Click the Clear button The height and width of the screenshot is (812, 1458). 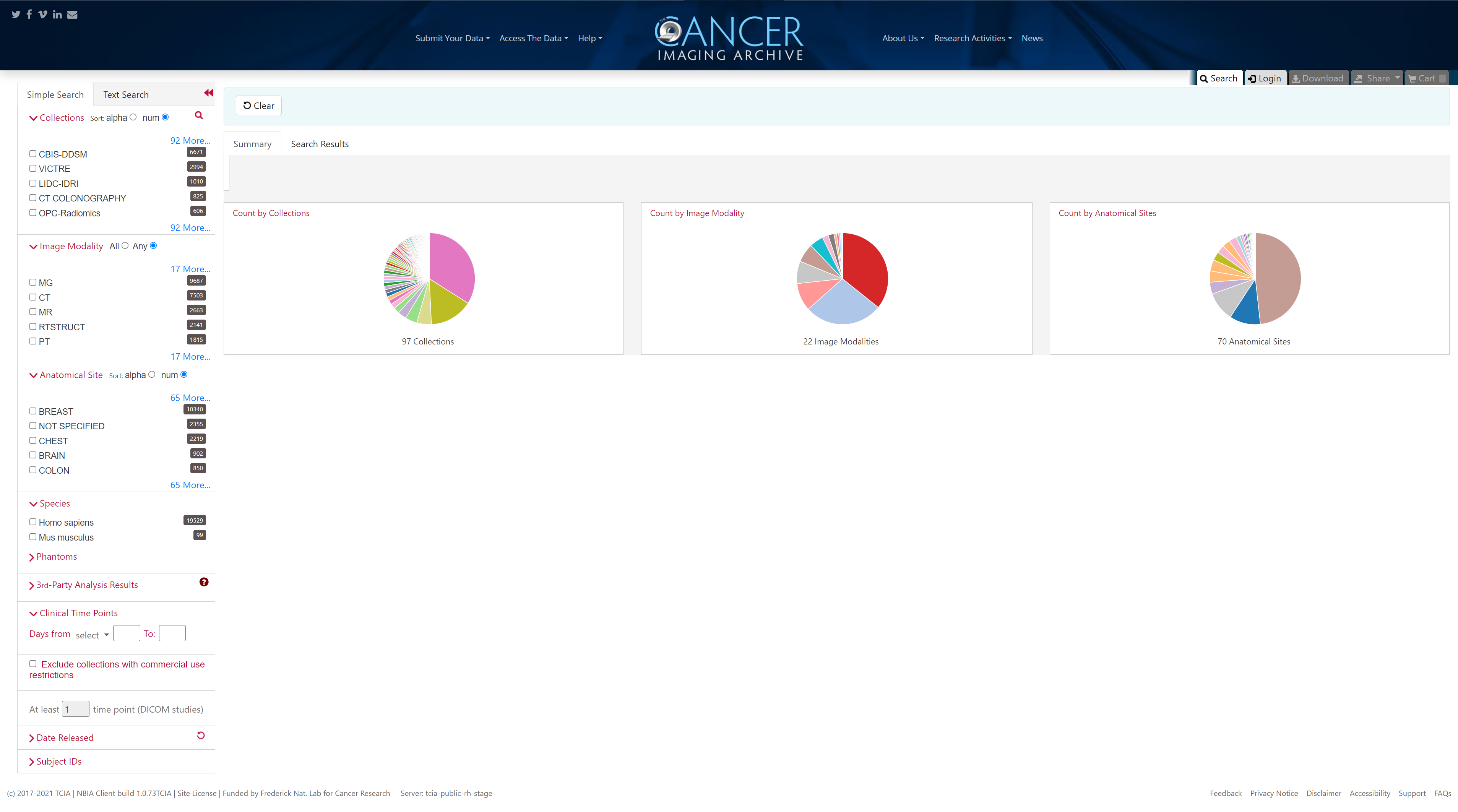point(259,105)
